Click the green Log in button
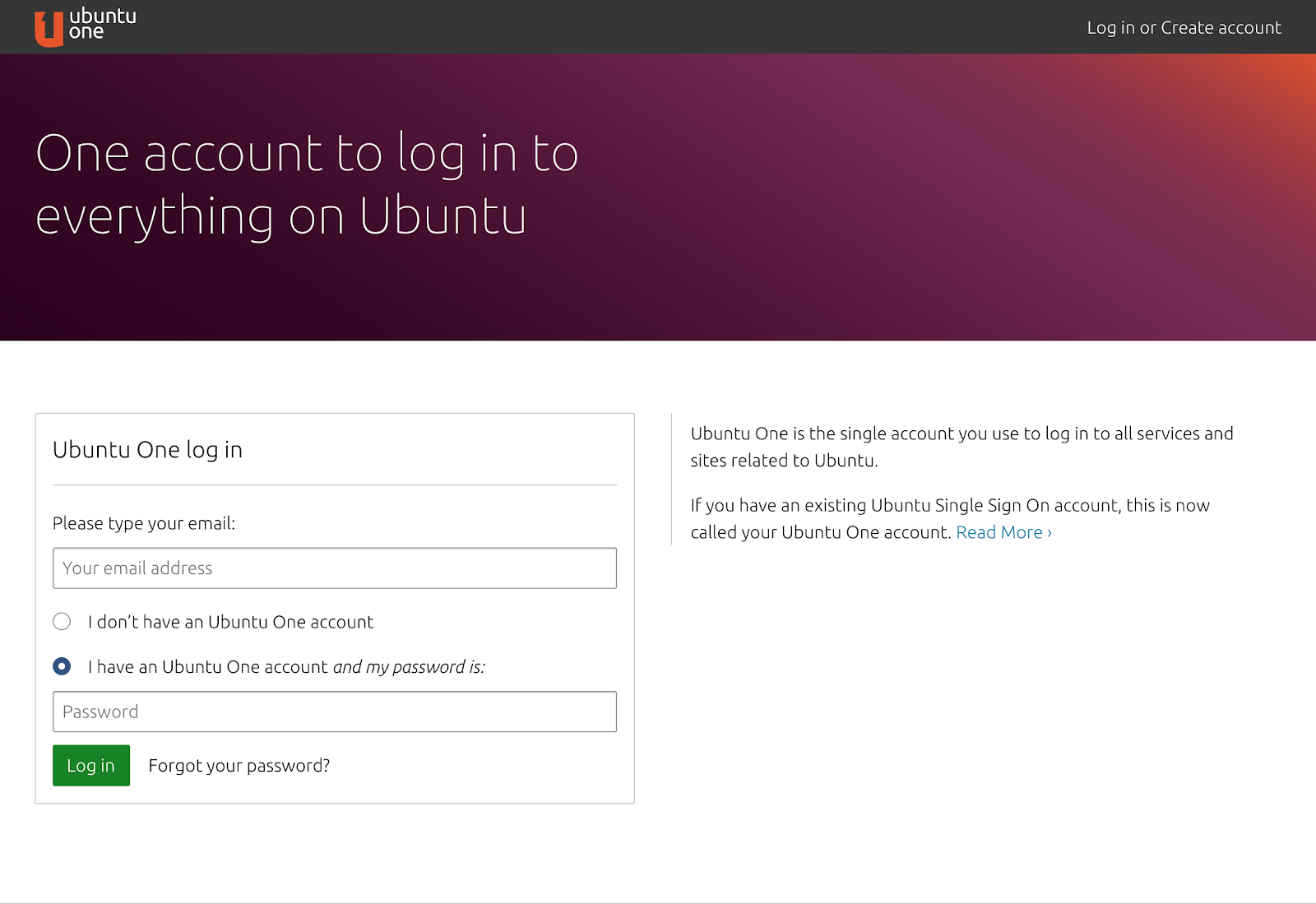This screenshot has height=904, width=1316. click(91, 766)
